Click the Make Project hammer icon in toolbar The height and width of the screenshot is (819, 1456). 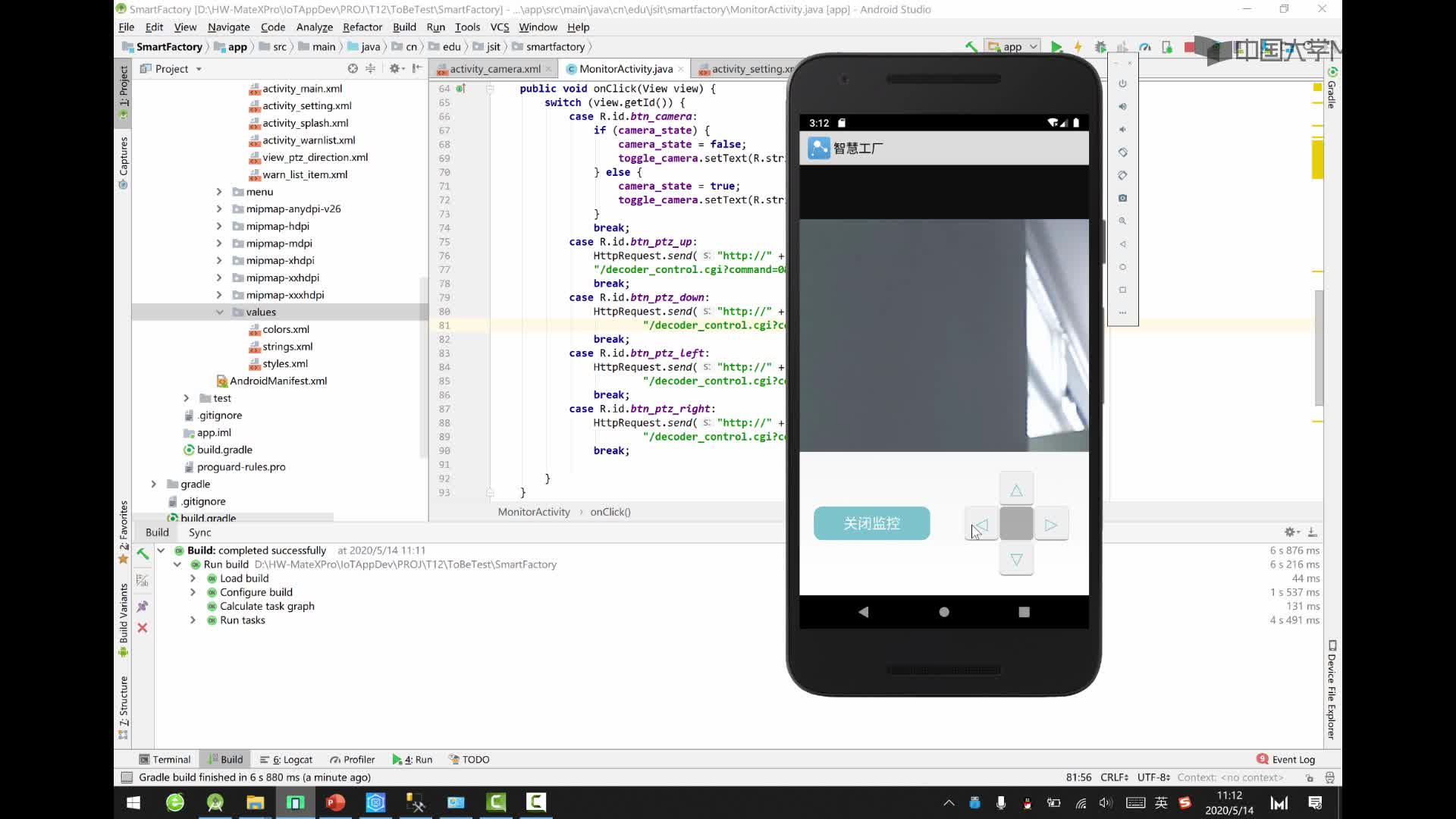(971, 47)
